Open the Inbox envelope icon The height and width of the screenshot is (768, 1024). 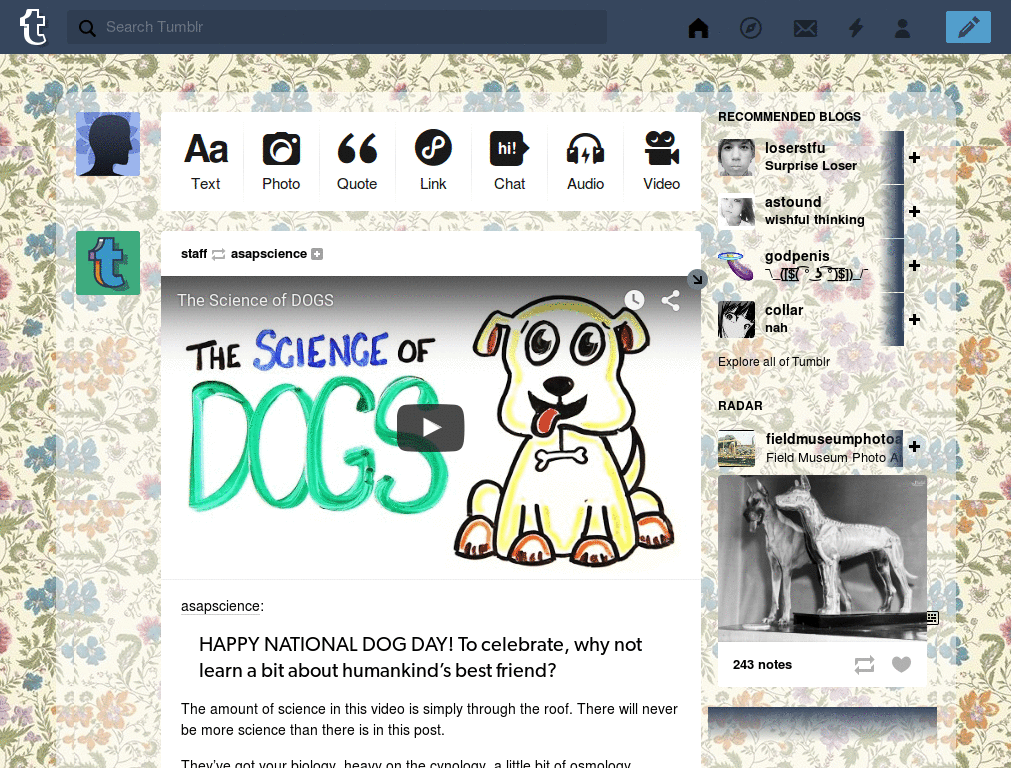(805, 28)
